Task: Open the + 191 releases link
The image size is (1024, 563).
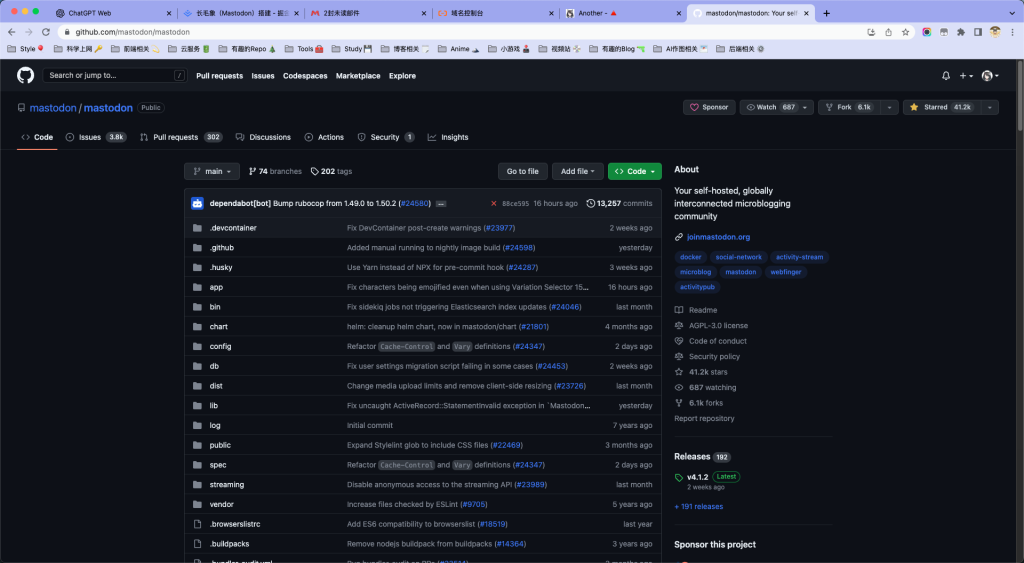Action: [x=698, y=506]
